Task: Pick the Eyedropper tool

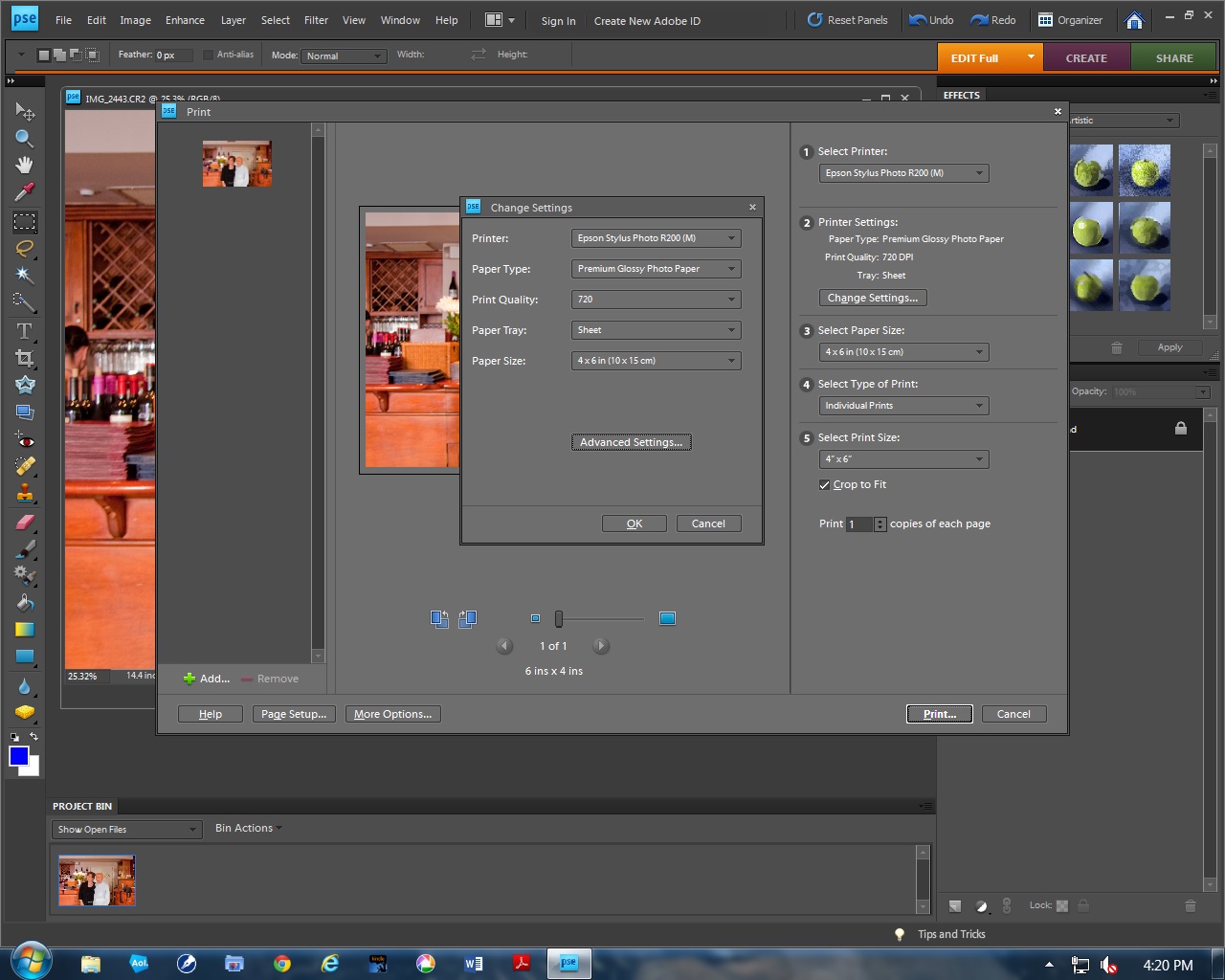Action: (24, 192)
